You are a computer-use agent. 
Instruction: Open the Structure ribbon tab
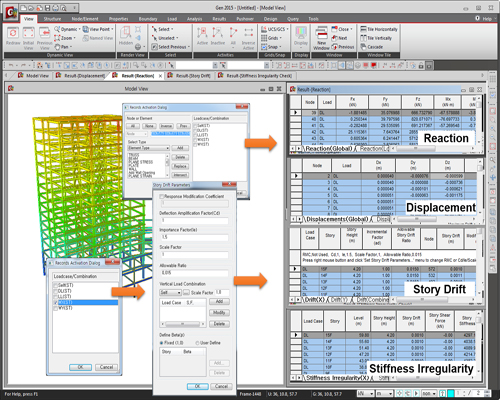pyautogui.click(x=52, y=19)
